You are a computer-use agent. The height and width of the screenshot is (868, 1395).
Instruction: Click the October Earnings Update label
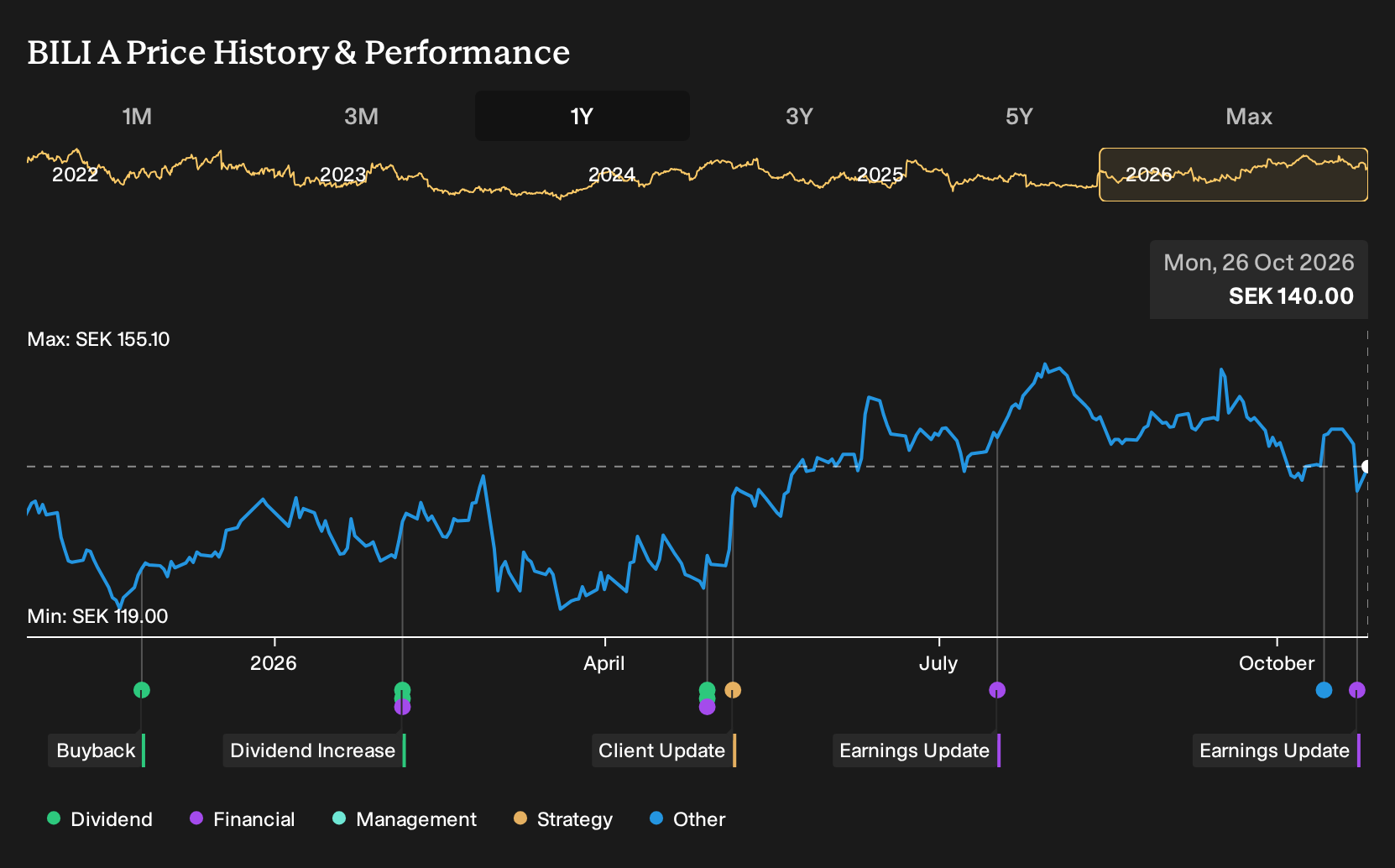pos(1276,750)
